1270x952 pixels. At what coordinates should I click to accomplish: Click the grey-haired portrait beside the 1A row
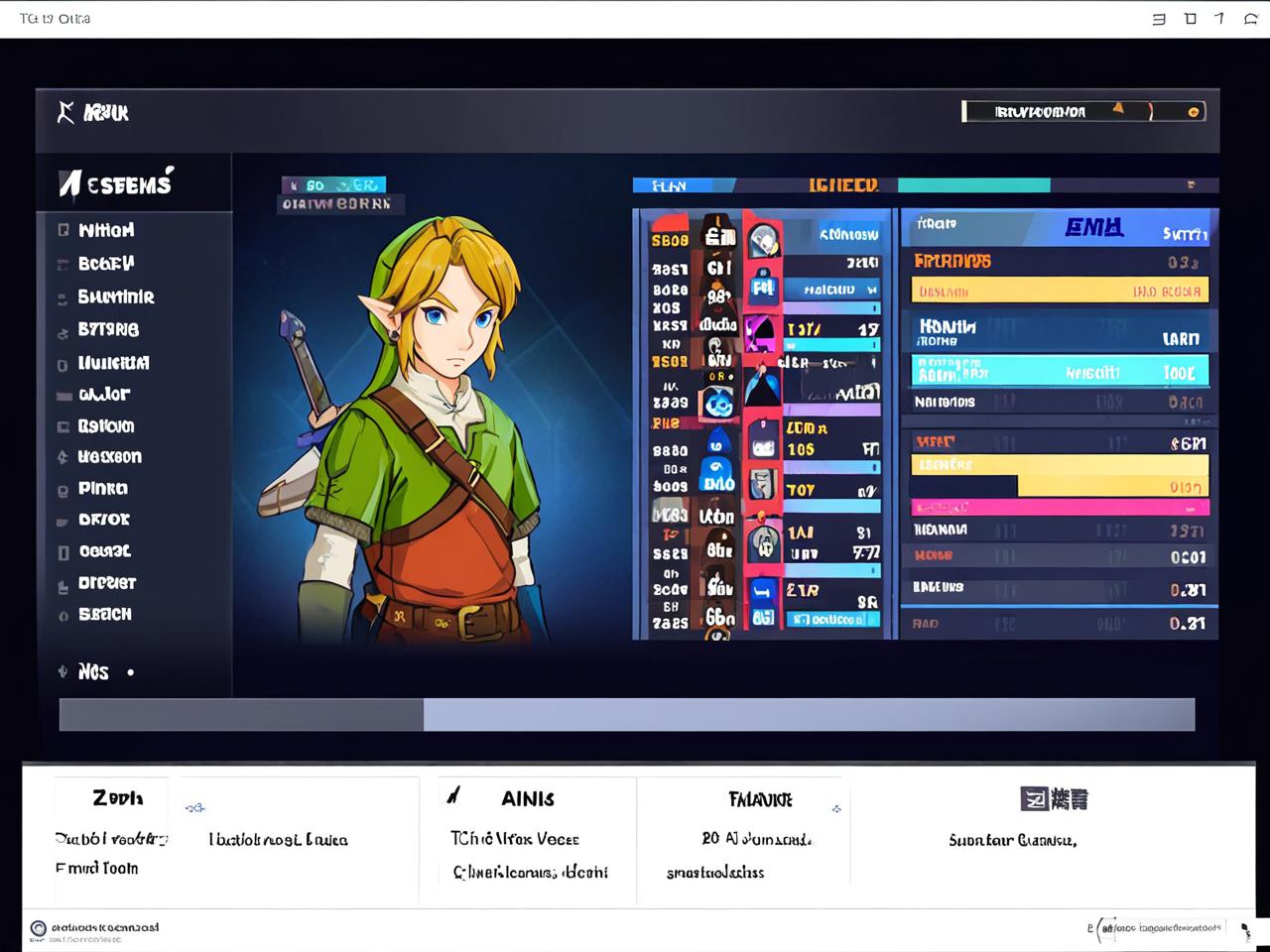point(763,542)
